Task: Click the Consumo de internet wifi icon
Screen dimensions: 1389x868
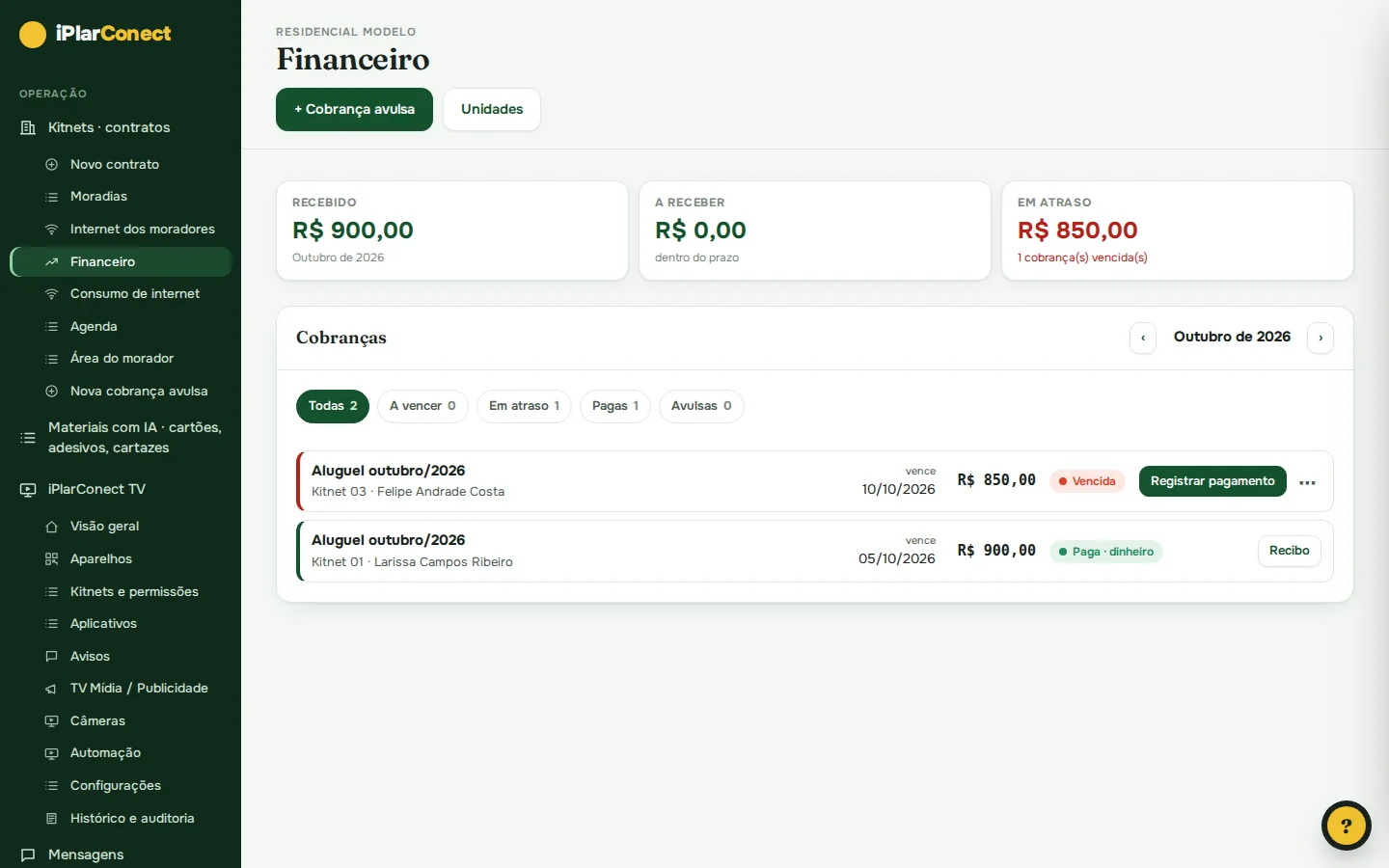Action: 52,293
